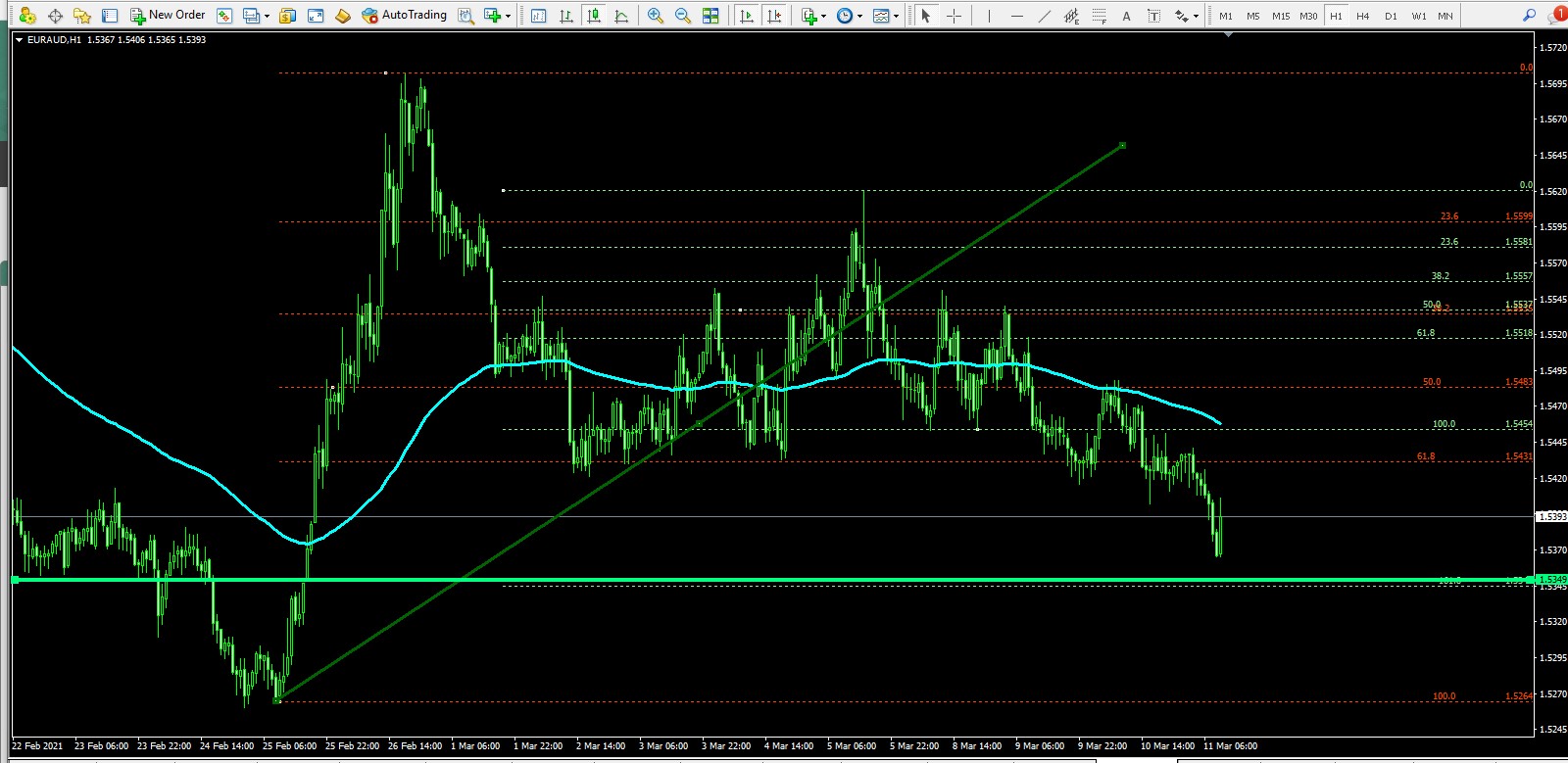Viewport: 1568px width, 763px height.
Task: Select the green trendline upper endpoint
Action: point(1122,145)
